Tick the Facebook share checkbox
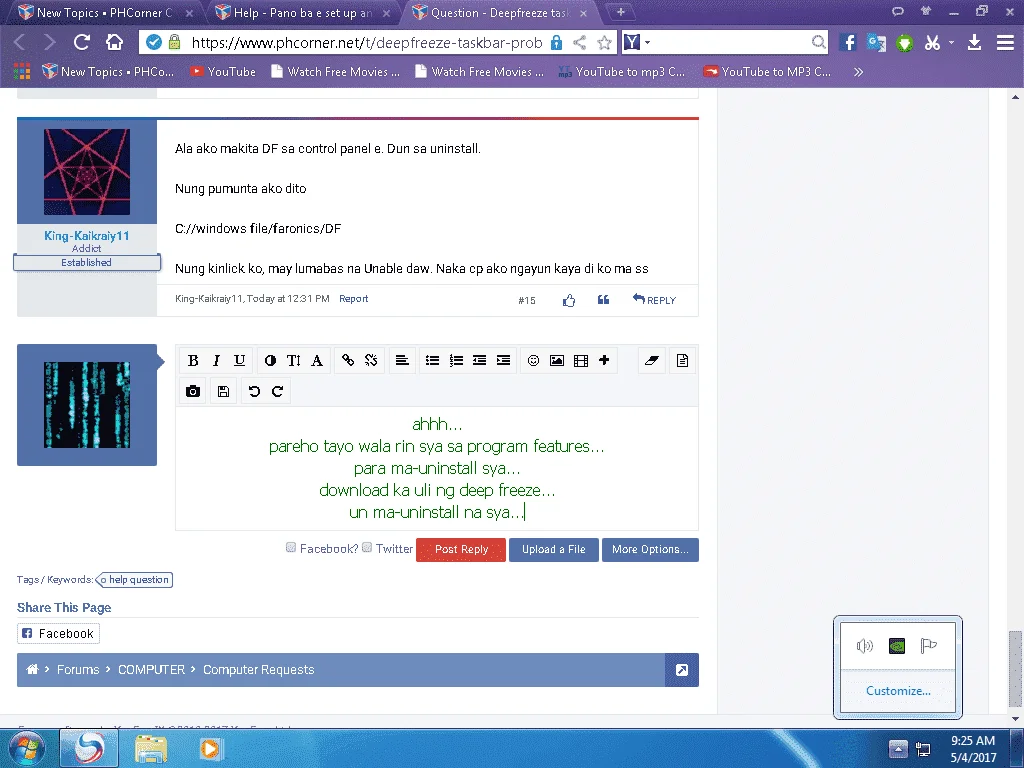 (x=291, y=547)
